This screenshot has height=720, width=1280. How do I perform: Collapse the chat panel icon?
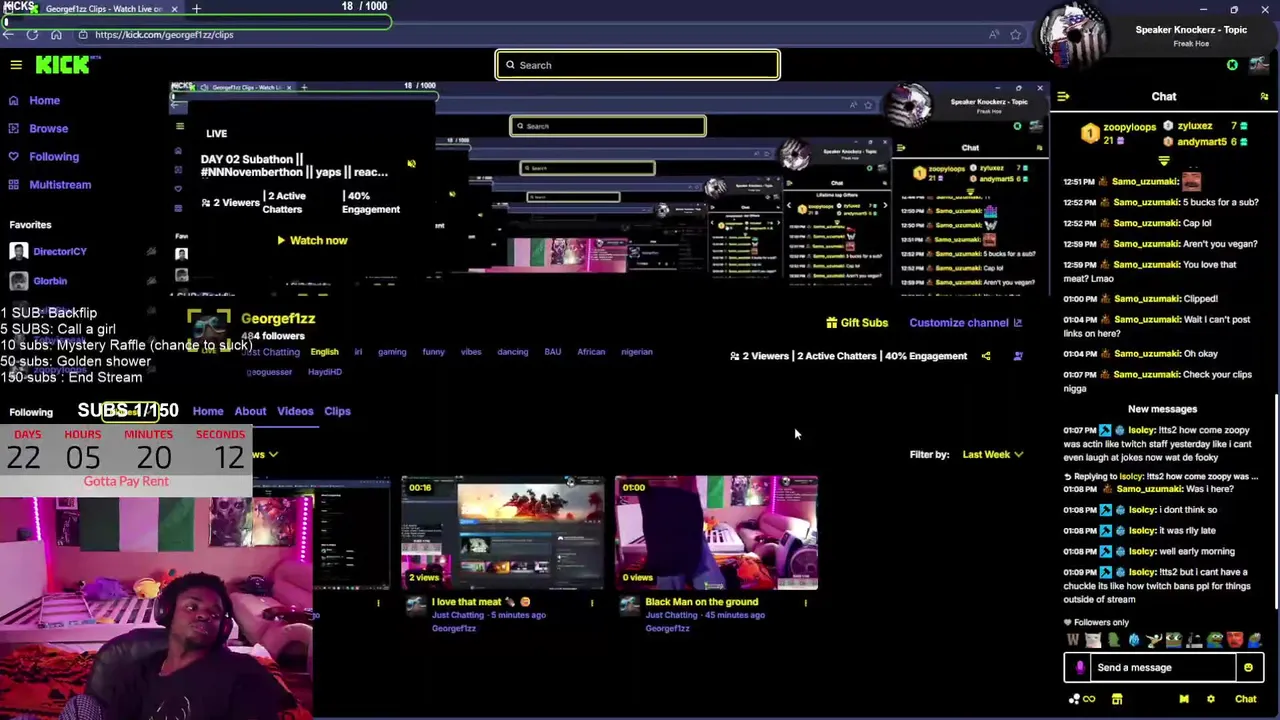[1063, 97]
